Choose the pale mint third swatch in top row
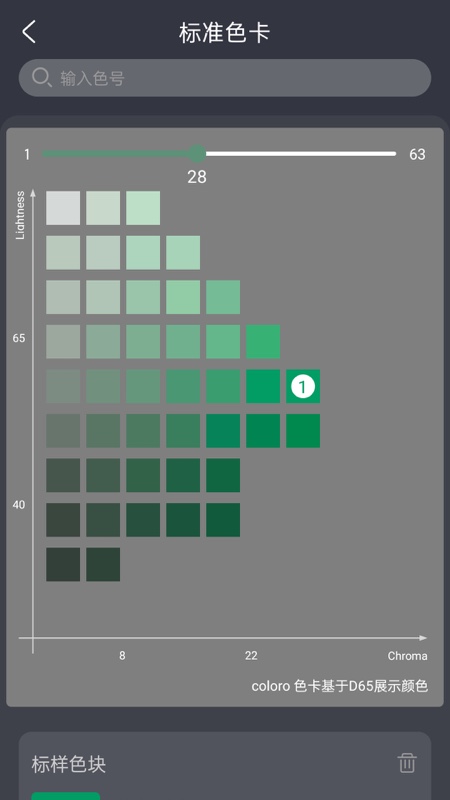 click(143, 208)
